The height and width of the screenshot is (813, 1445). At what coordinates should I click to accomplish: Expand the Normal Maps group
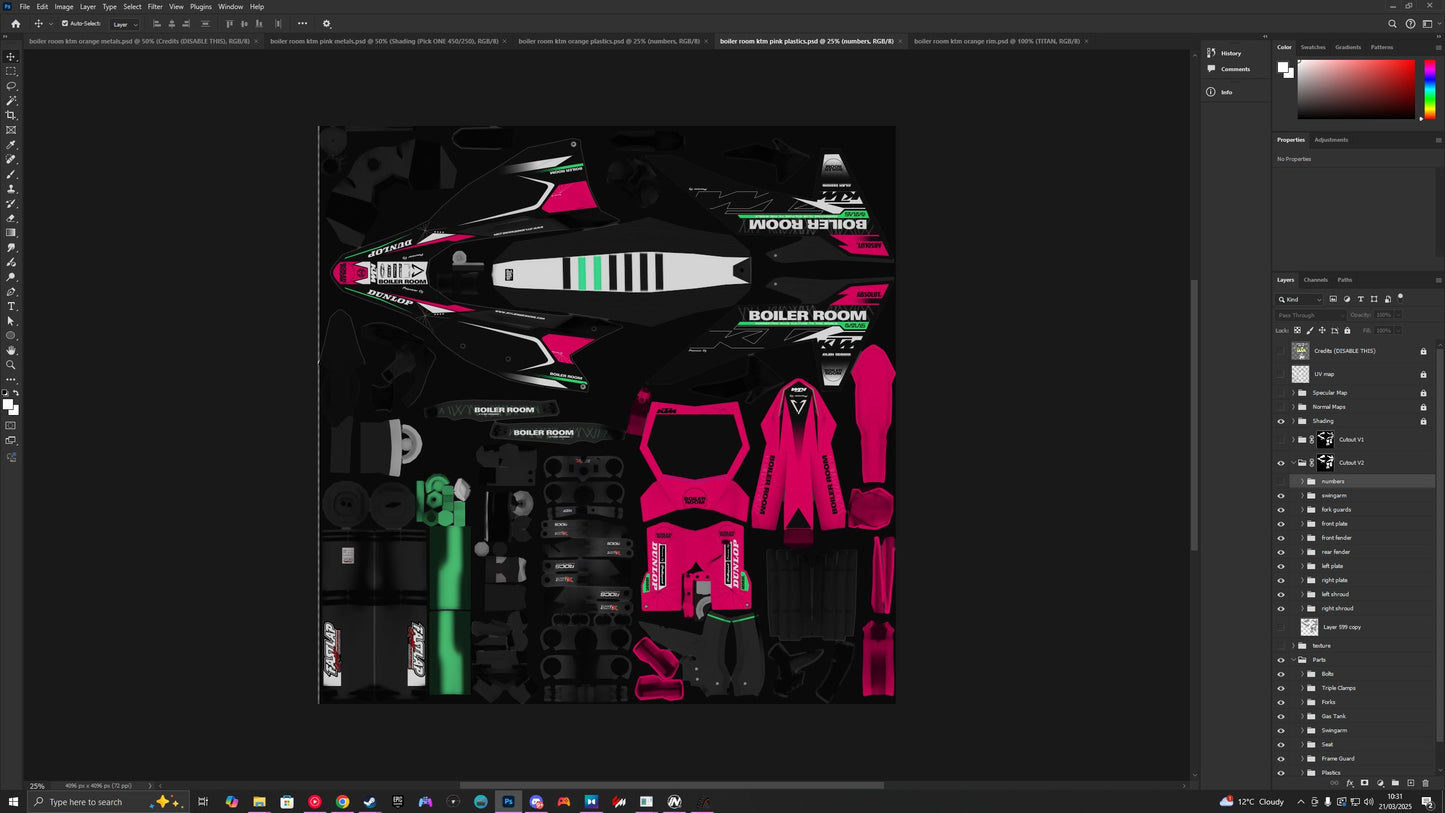tap(1293, 407)
